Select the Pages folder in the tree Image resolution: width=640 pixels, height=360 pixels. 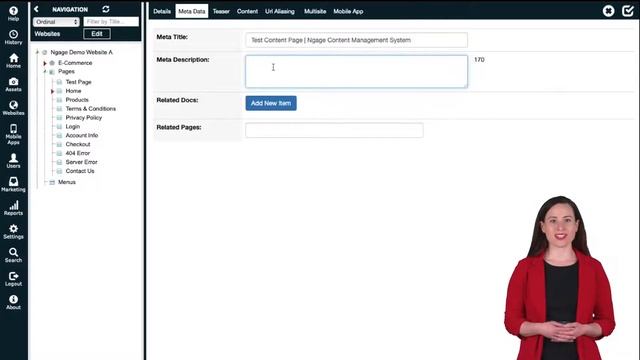click(66, 71)
